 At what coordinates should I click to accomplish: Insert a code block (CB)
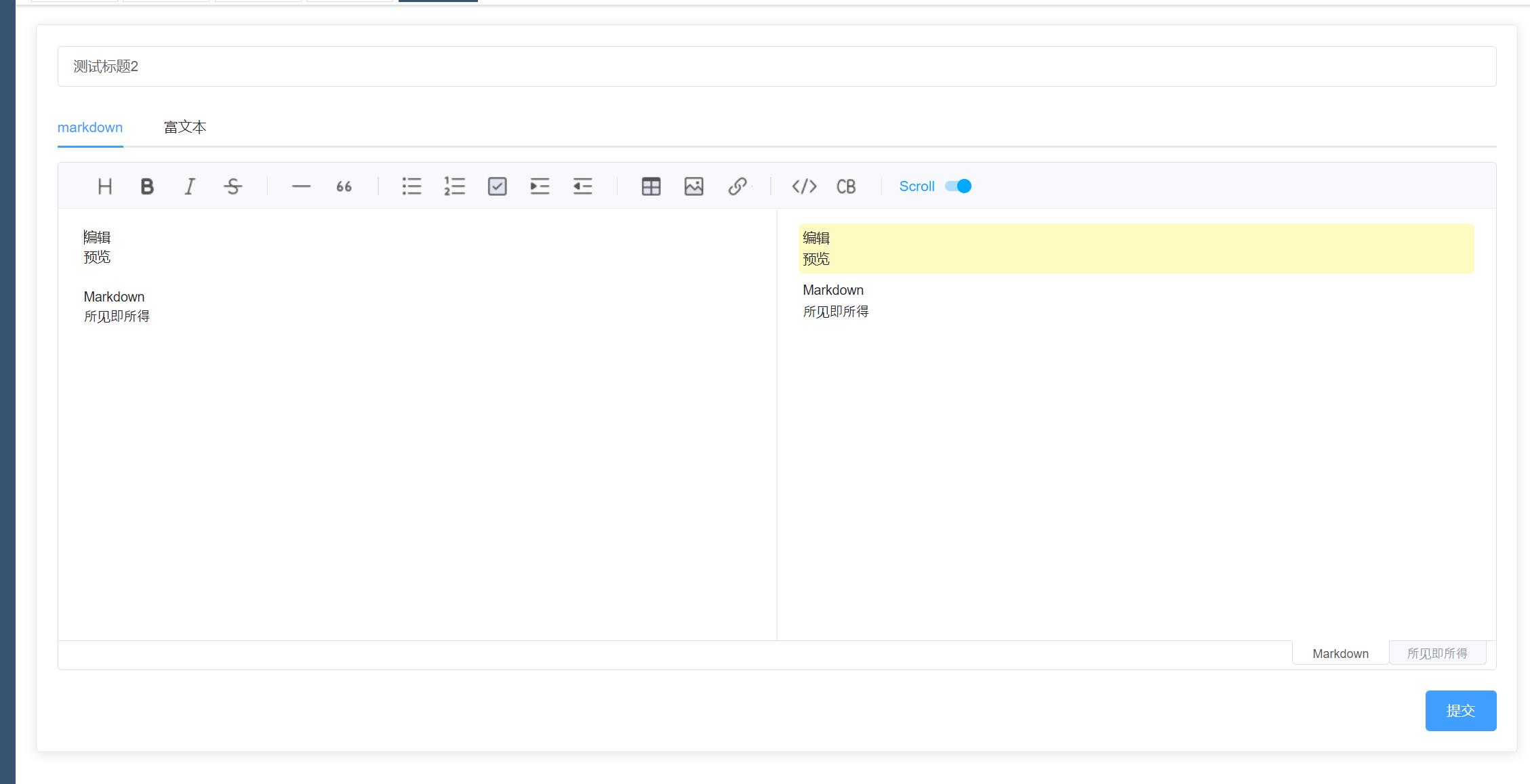(x=846, y=186)
